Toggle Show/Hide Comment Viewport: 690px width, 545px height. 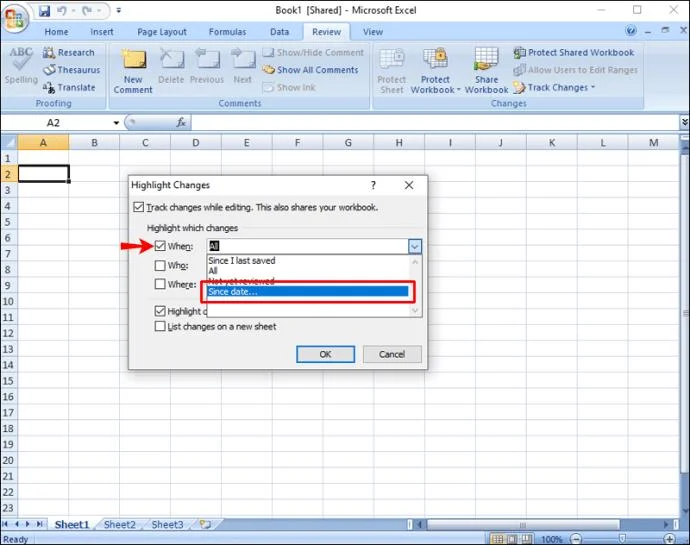(313, 52)
